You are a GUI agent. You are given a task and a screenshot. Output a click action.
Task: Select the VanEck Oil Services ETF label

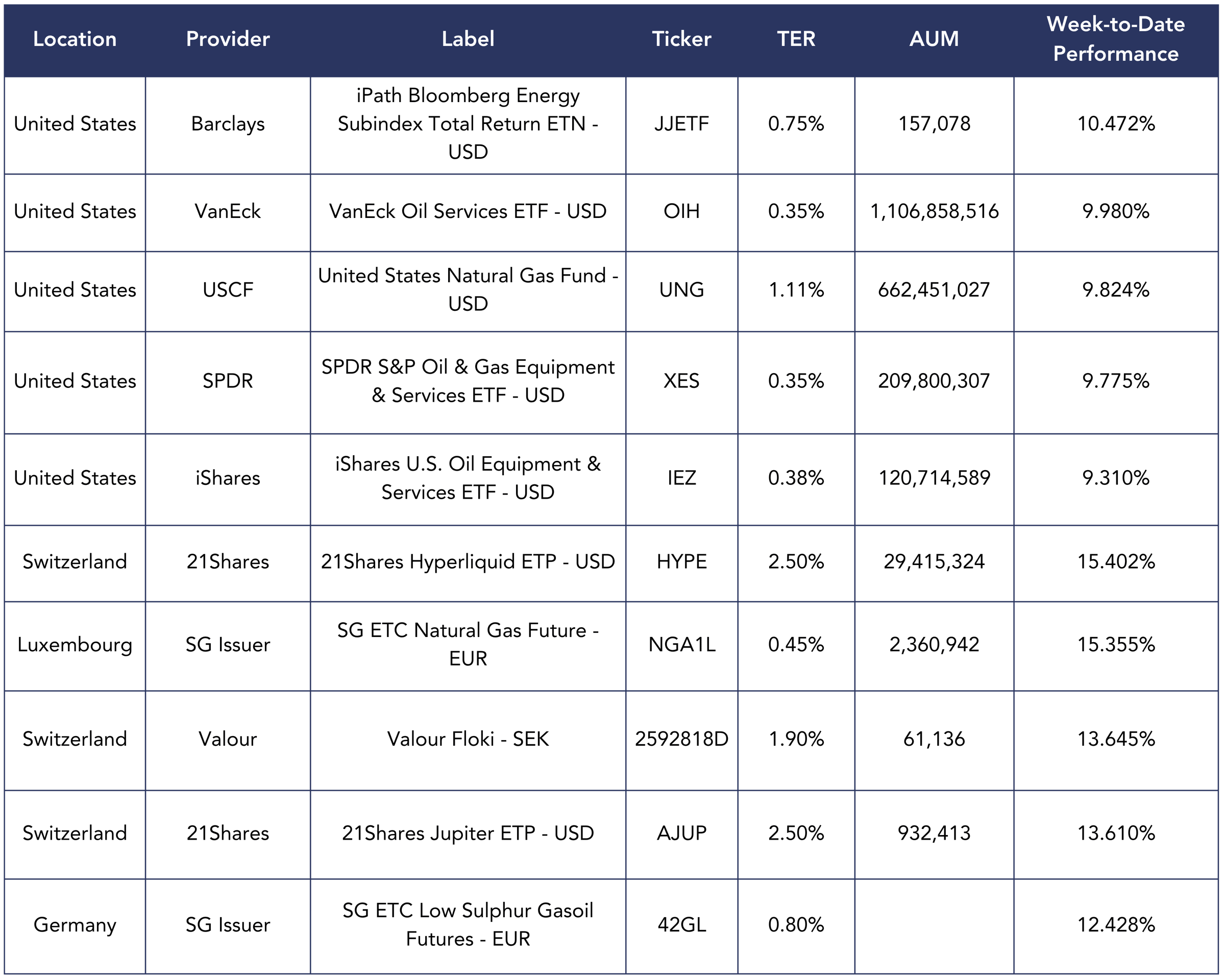point(468,211)
